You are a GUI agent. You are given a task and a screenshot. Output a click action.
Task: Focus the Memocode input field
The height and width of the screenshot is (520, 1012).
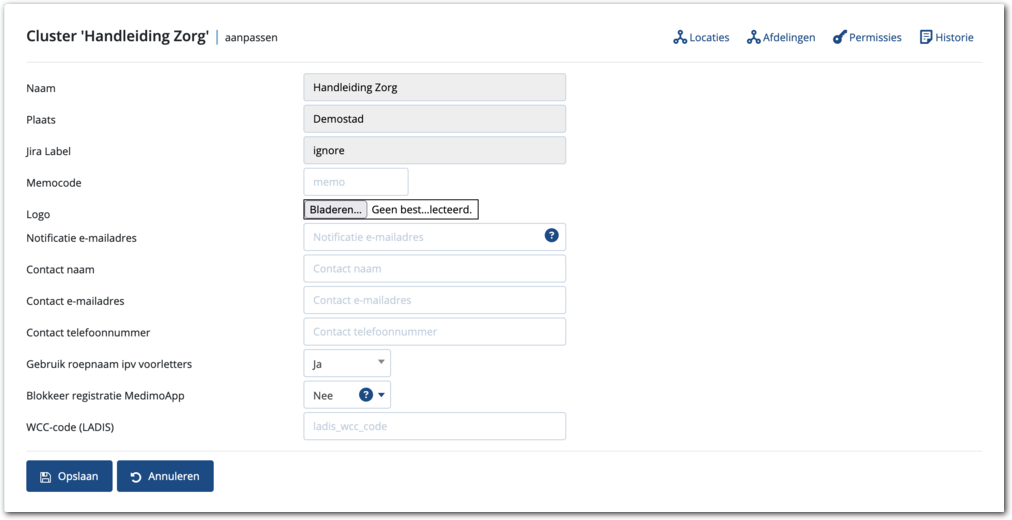click(x=355, y=182)
